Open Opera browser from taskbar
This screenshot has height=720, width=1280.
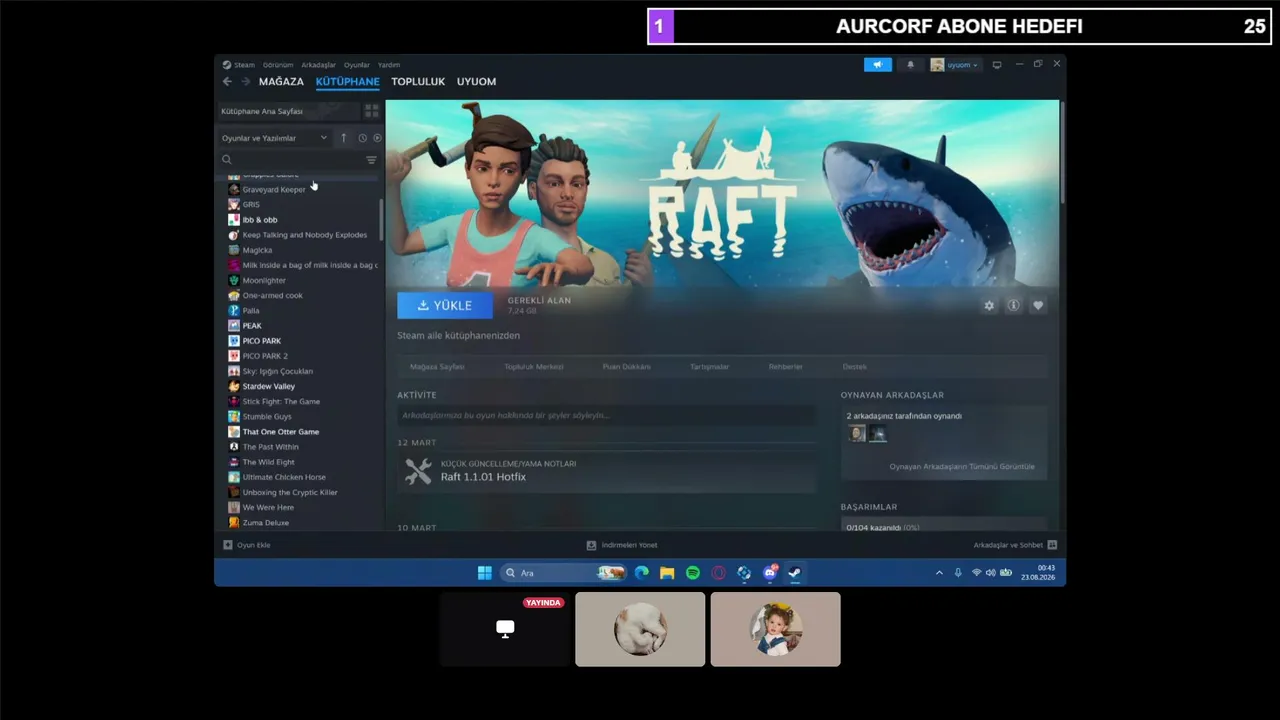point(718,573)
